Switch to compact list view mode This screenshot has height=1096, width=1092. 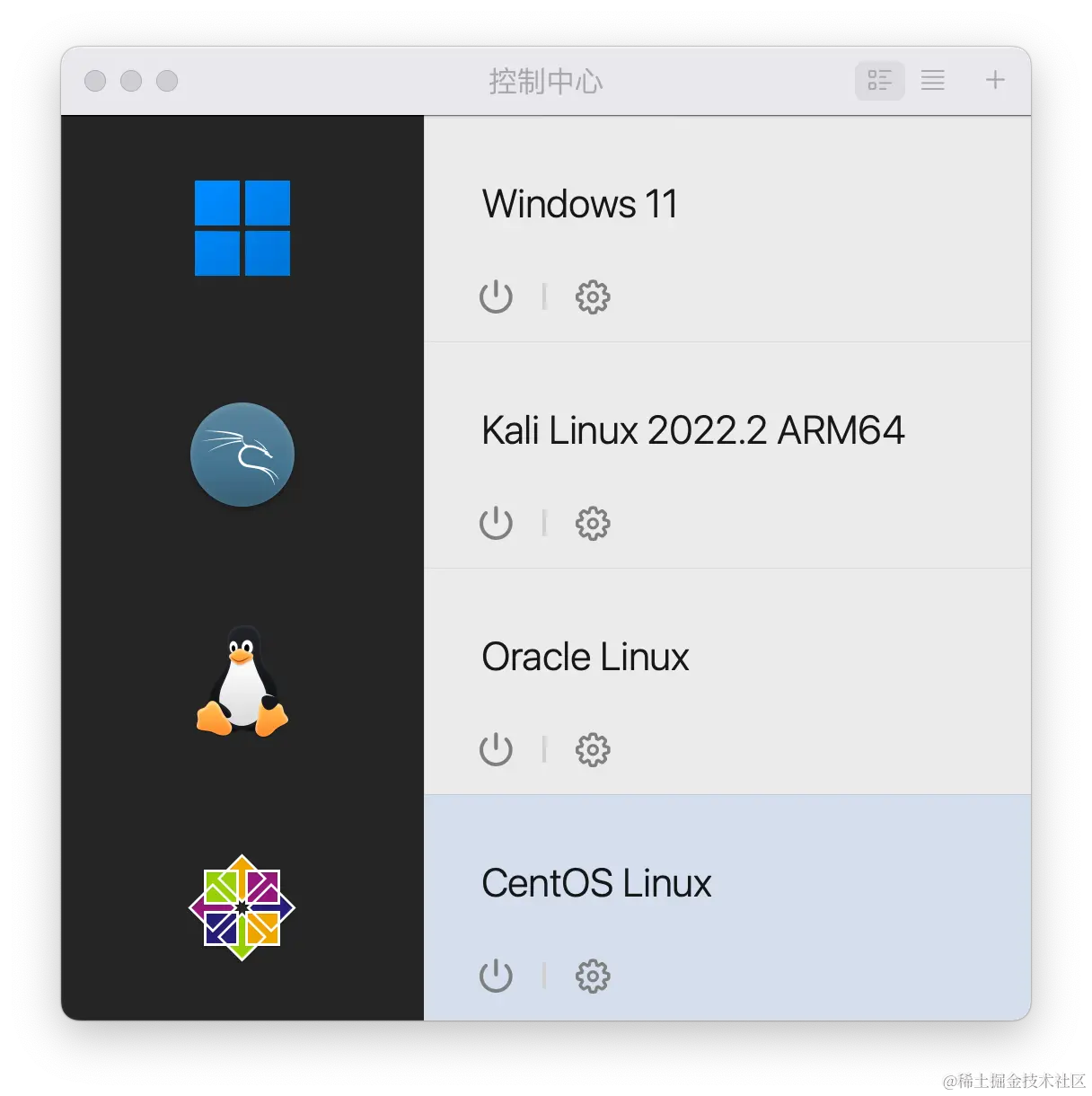tap(933, 80)
